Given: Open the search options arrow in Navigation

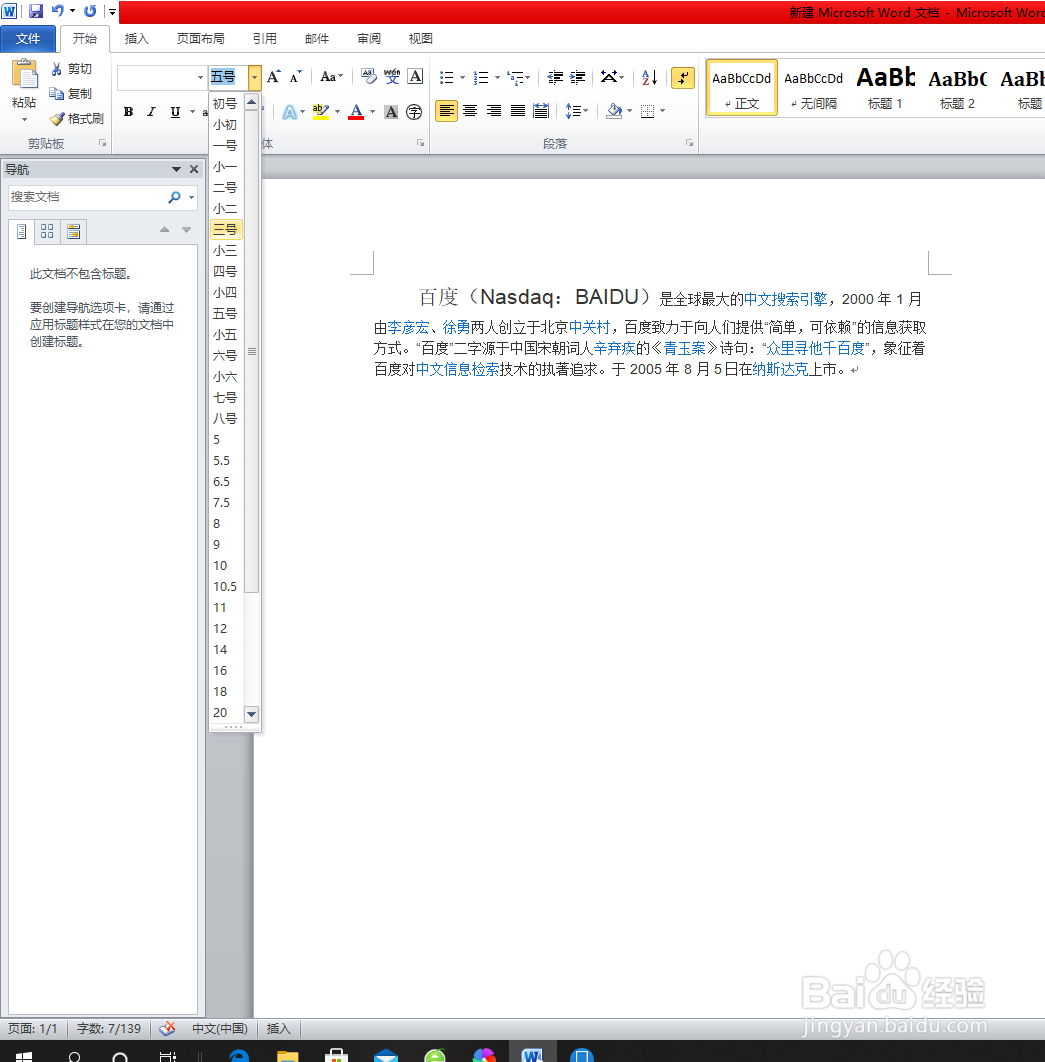Looking at the screenshot, I should (x=192, y=197).
